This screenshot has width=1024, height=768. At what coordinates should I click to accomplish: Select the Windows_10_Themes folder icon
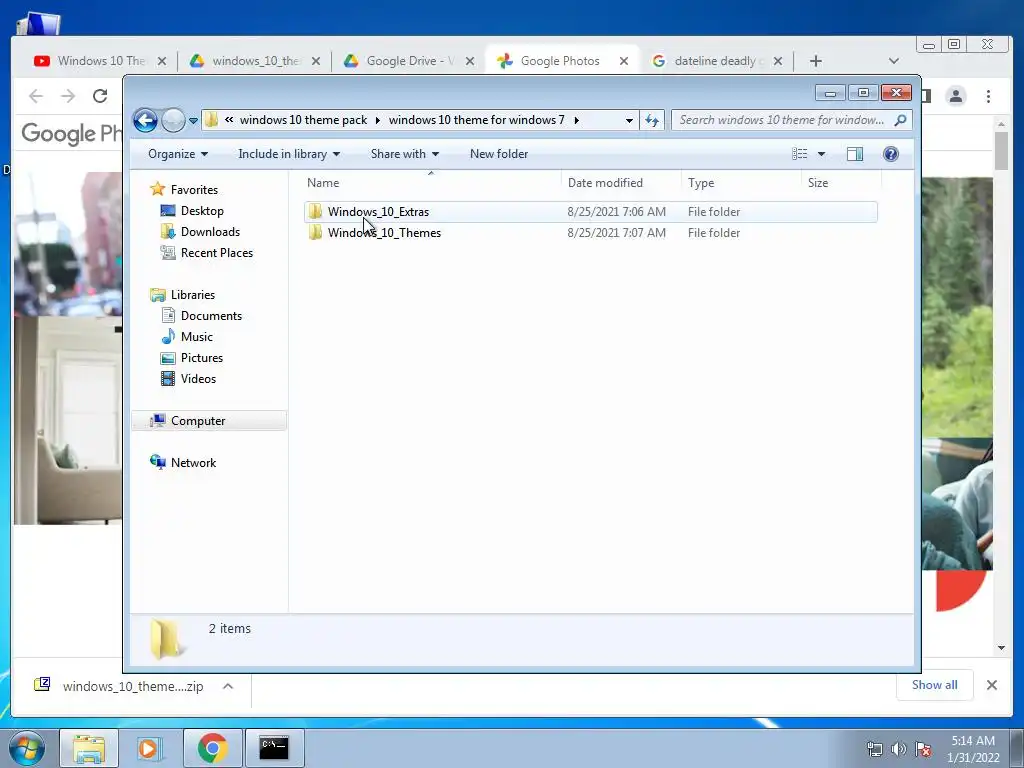pyautogui.click(x=315, y=232)
